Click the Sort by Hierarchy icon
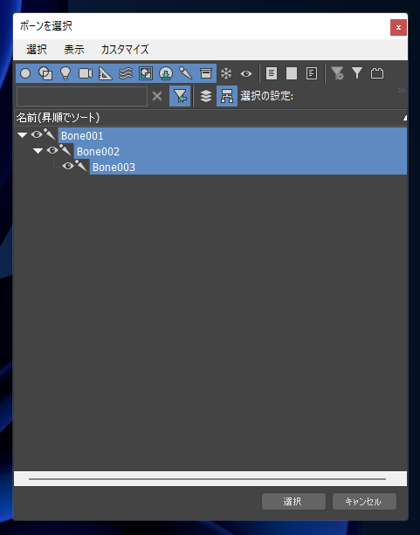The height and width of the screenshot is (535, 420). point(227,96)
